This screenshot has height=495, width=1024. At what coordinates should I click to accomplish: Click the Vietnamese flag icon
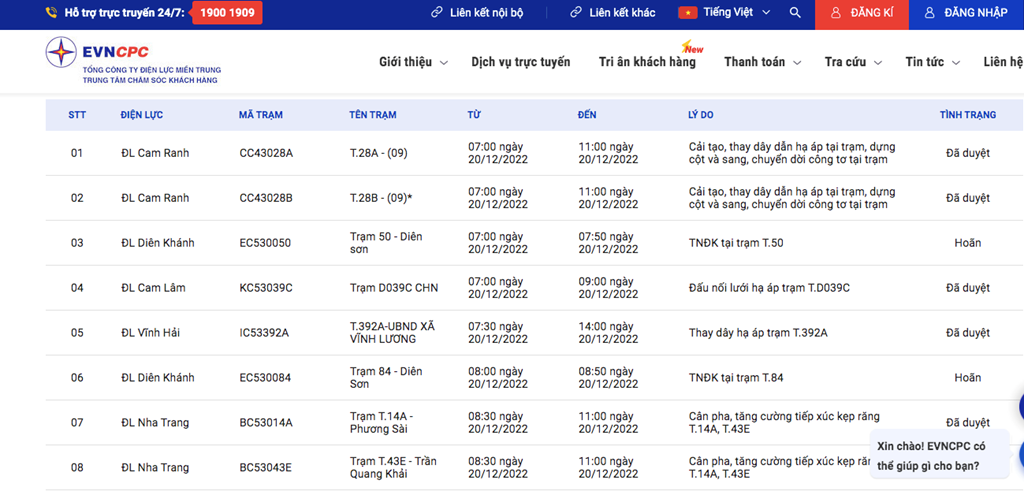688,13
